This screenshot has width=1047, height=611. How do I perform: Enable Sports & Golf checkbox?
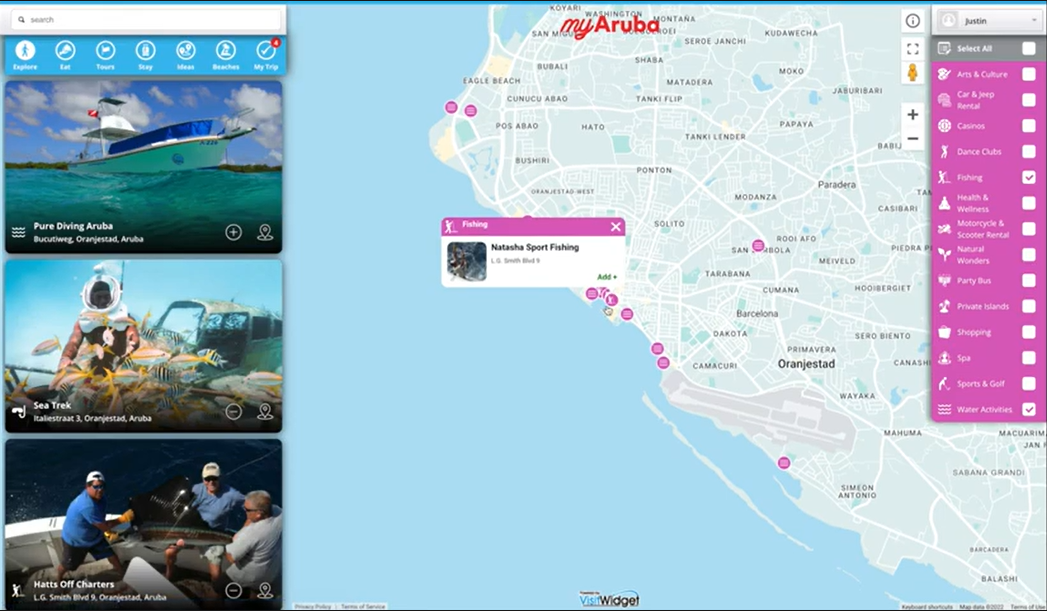coord(1029,383)
